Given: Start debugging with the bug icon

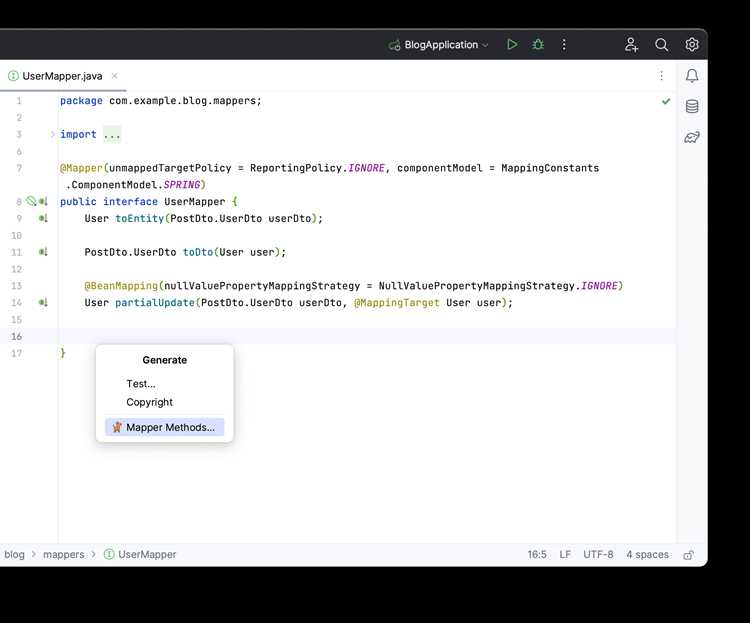Looking at the screenshot, I should pyautogui.click(x=538, y=44).
